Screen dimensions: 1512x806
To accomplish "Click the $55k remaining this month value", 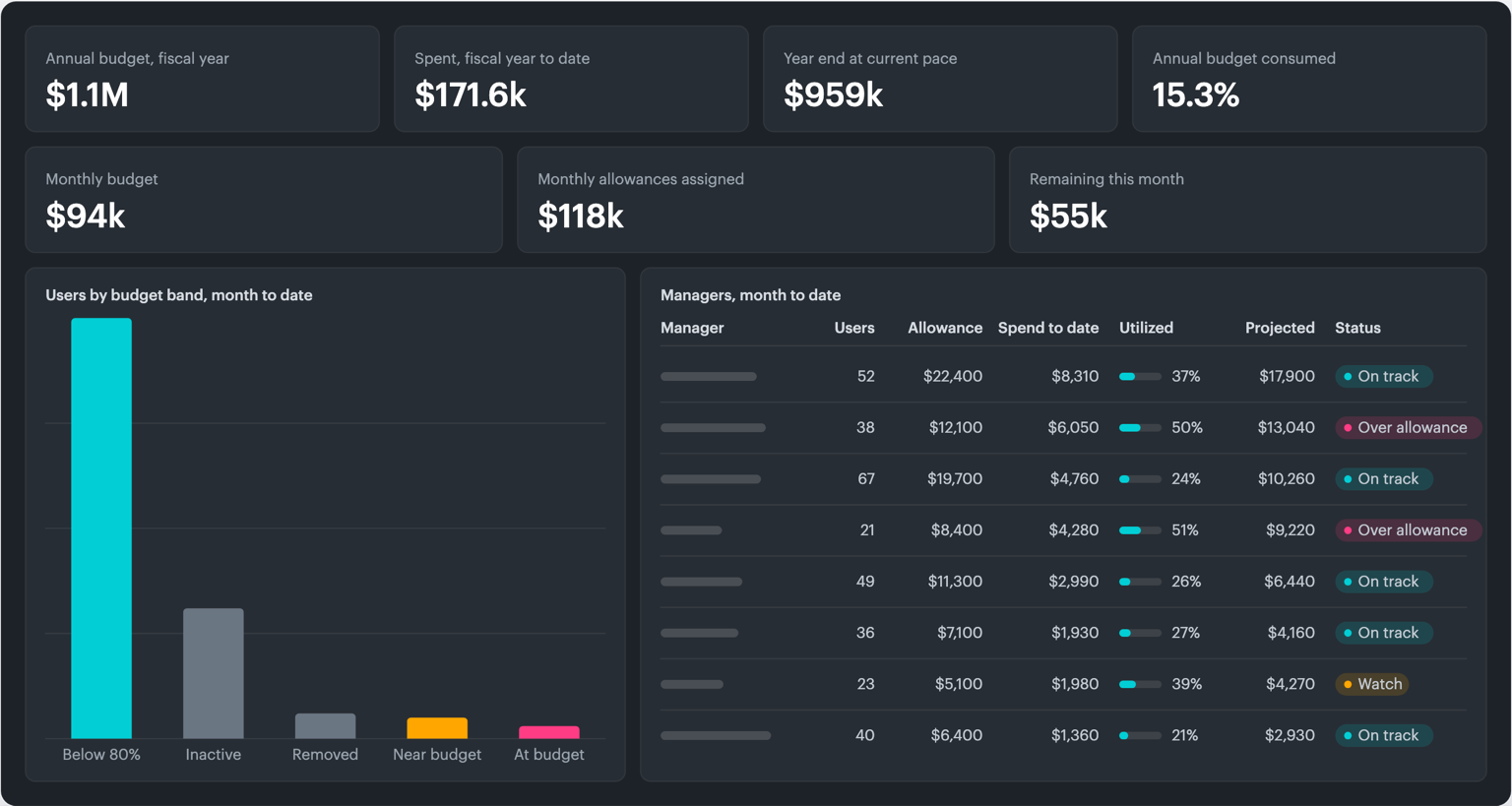I will pos(1069,216).
